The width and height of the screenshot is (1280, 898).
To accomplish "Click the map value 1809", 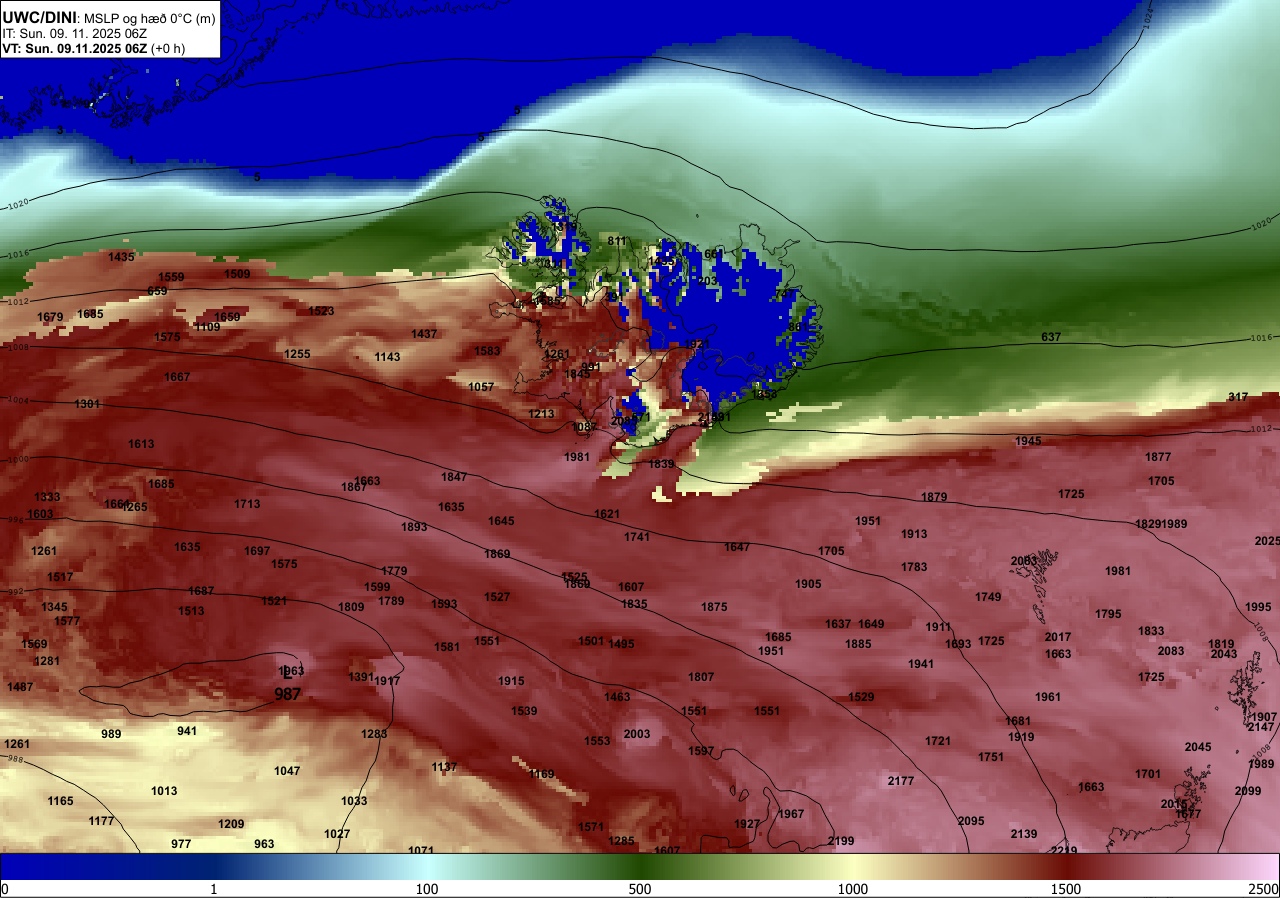I will [351, 607].
